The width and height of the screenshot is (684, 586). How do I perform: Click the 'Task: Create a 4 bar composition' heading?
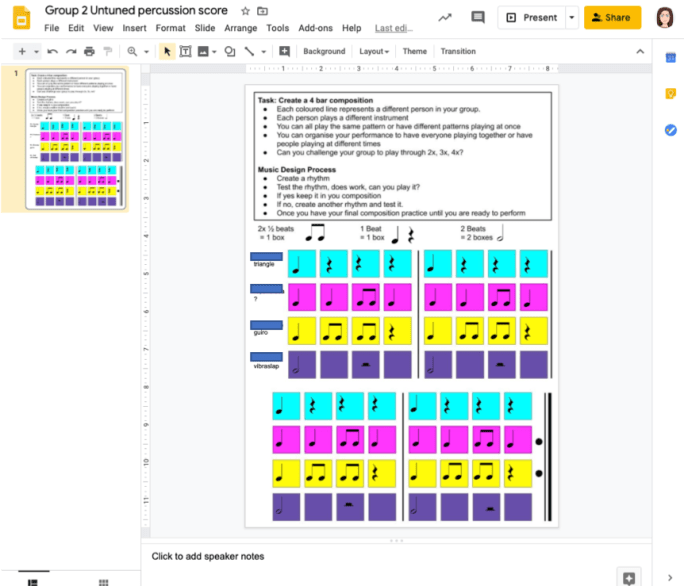315,100
